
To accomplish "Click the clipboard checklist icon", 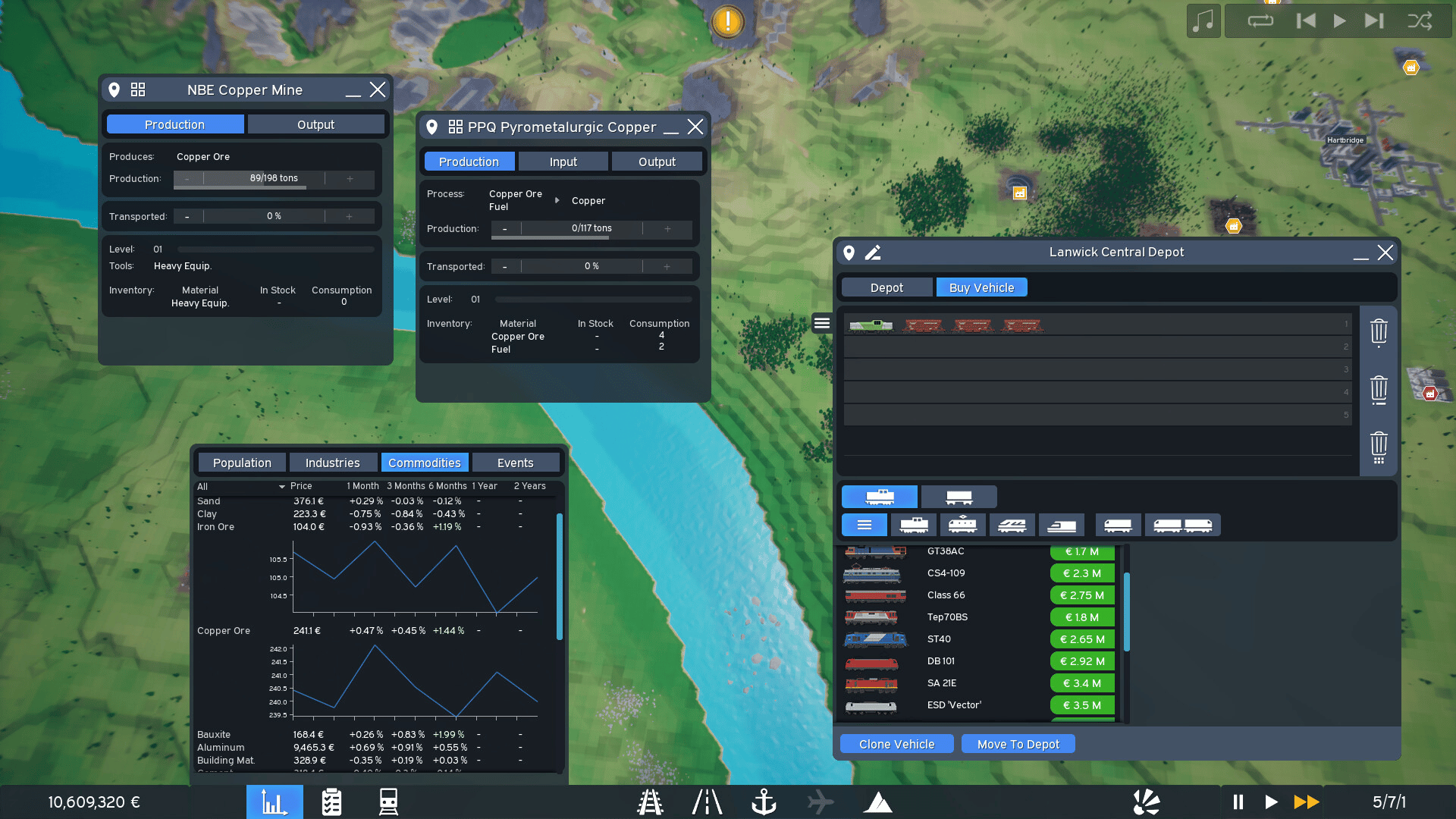I will [331, 802].
